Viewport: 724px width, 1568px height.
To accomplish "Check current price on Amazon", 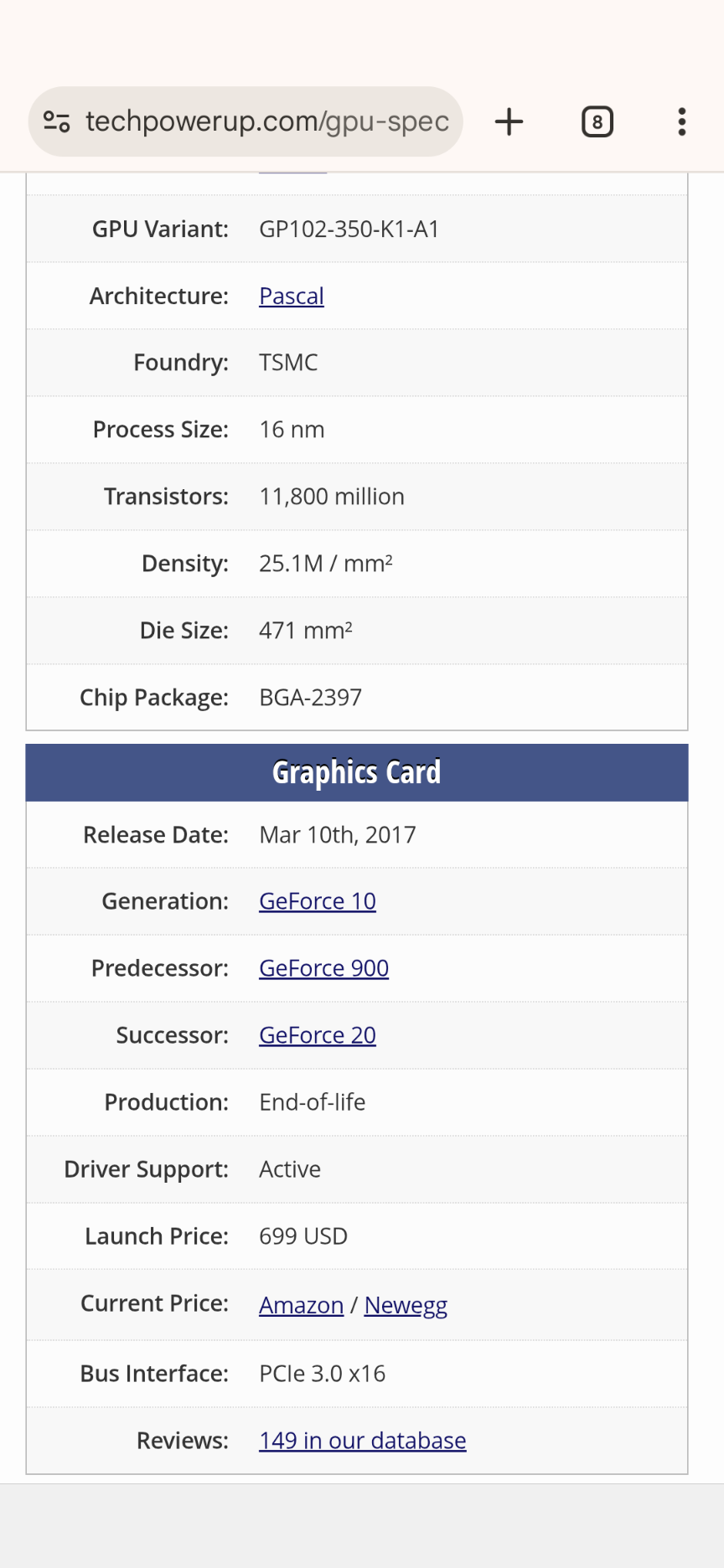I will tap(301, 1305).
